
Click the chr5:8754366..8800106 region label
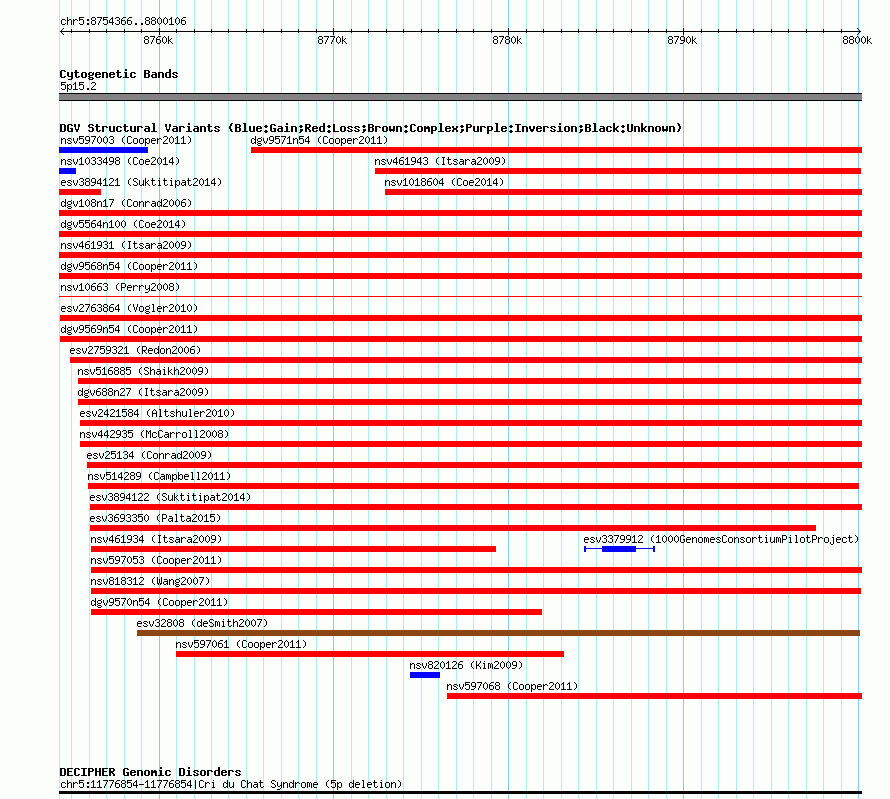tap(123, 22)
